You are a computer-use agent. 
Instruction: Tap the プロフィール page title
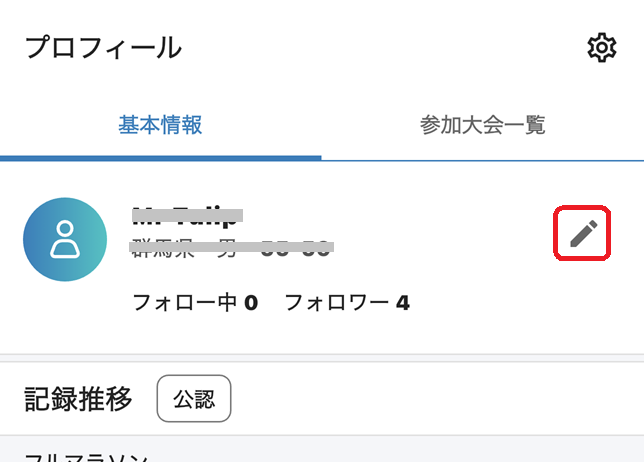coord(104,48)
